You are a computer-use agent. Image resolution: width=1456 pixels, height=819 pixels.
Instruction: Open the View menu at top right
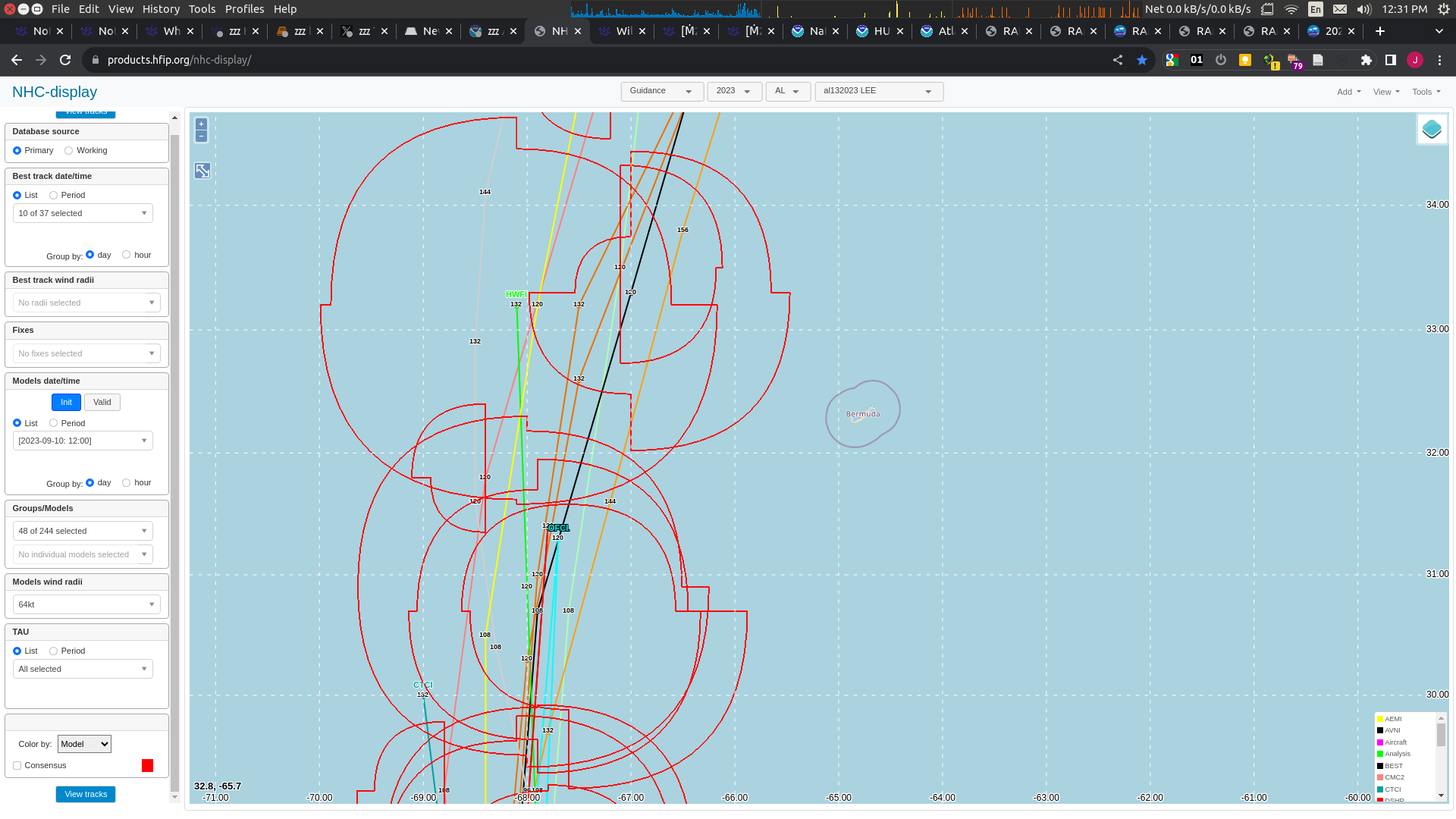(x=1386, y=92)
